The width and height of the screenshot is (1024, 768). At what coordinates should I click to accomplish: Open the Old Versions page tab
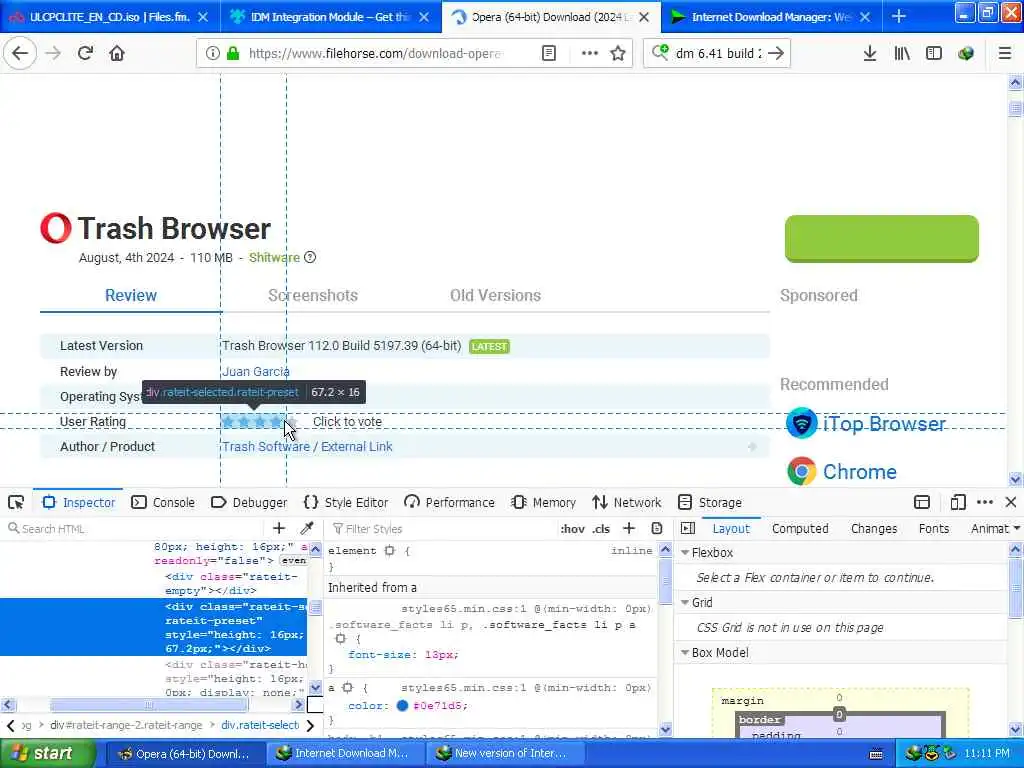(x=495, y=295)
